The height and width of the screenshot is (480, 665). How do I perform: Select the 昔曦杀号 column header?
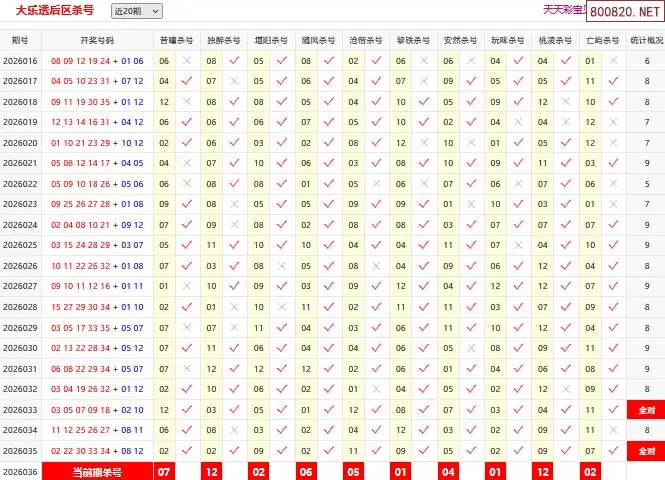coord(176,41)
